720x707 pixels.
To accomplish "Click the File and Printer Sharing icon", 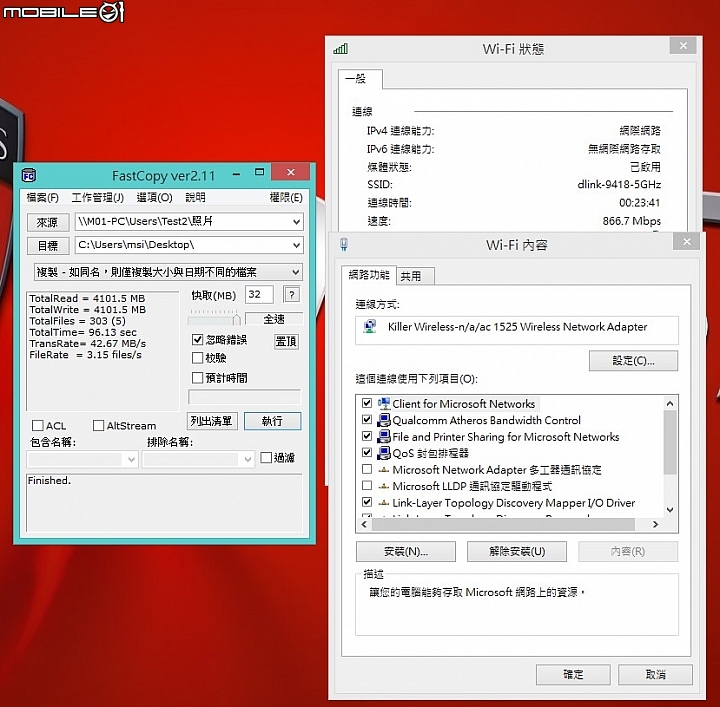I will pos(383,437).
